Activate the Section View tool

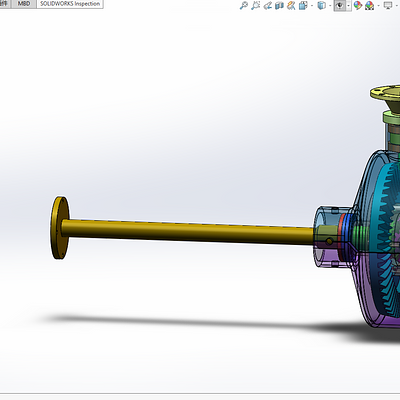pyautogui.click(x=279, y=5)
